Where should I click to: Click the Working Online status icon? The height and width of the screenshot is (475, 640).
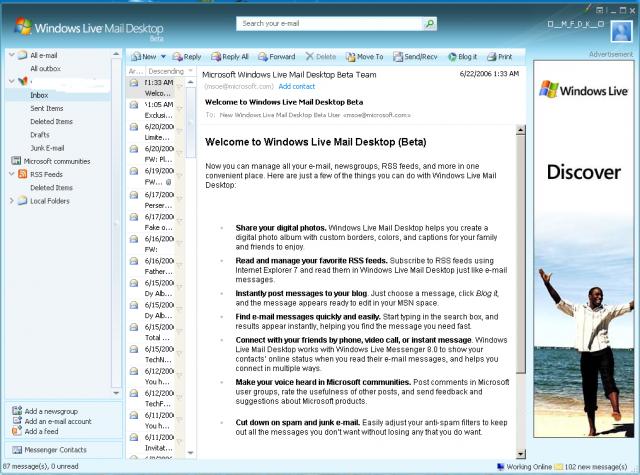(500, 466)
